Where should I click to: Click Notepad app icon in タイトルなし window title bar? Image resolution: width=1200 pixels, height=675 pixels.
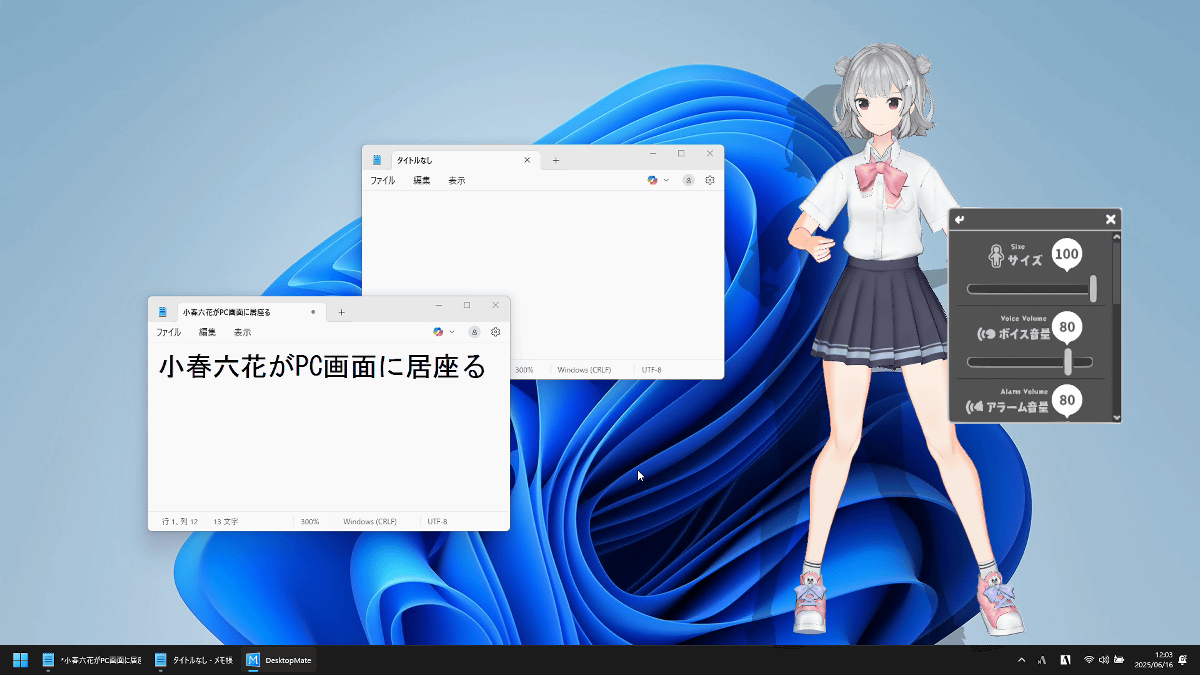point(377,160)
